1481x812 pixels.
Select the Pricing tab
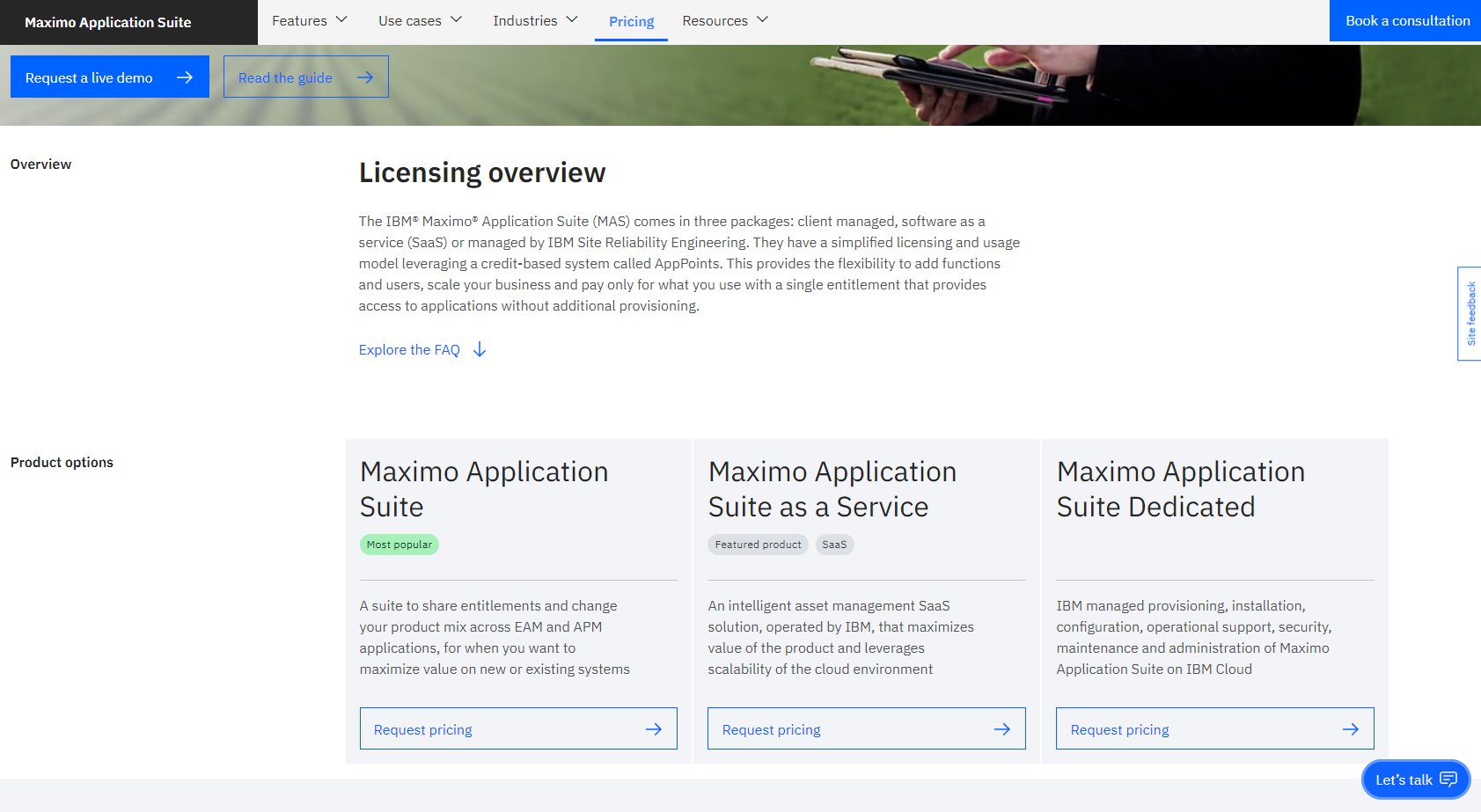point(631,21)
